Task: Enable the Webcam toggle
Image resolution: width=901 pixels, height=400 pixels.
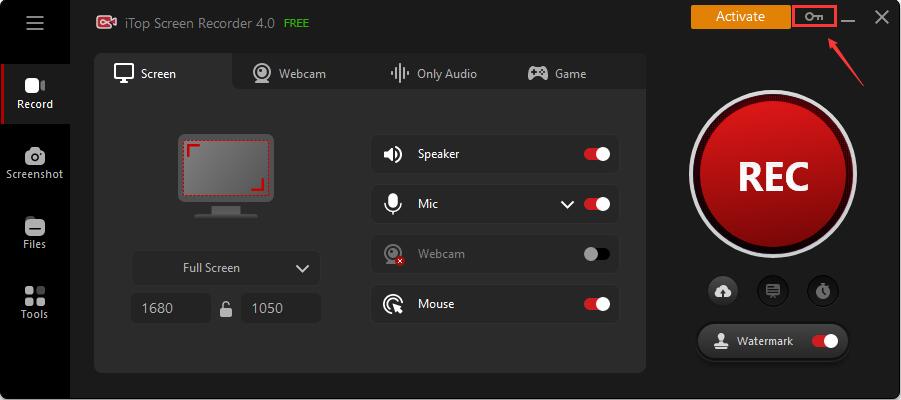Action: 597,254
